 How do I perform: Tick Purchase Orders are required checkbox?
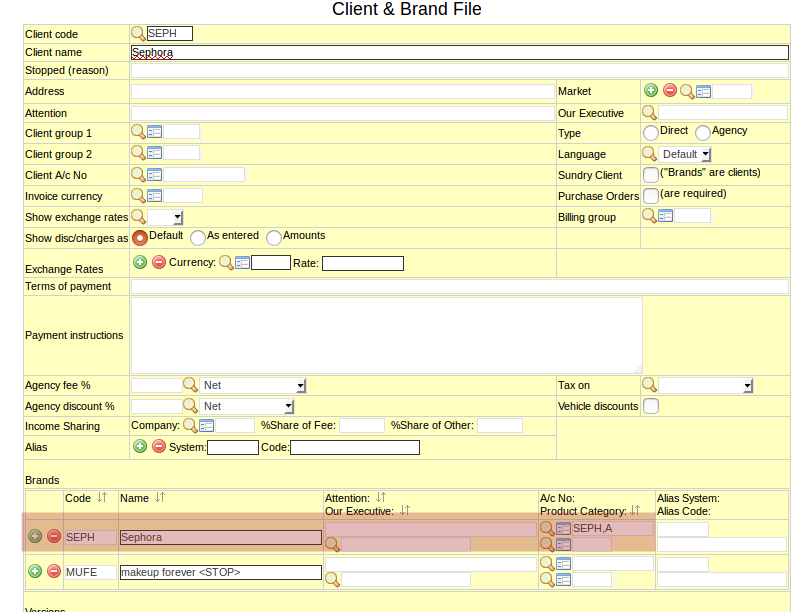tap(651, 195)
